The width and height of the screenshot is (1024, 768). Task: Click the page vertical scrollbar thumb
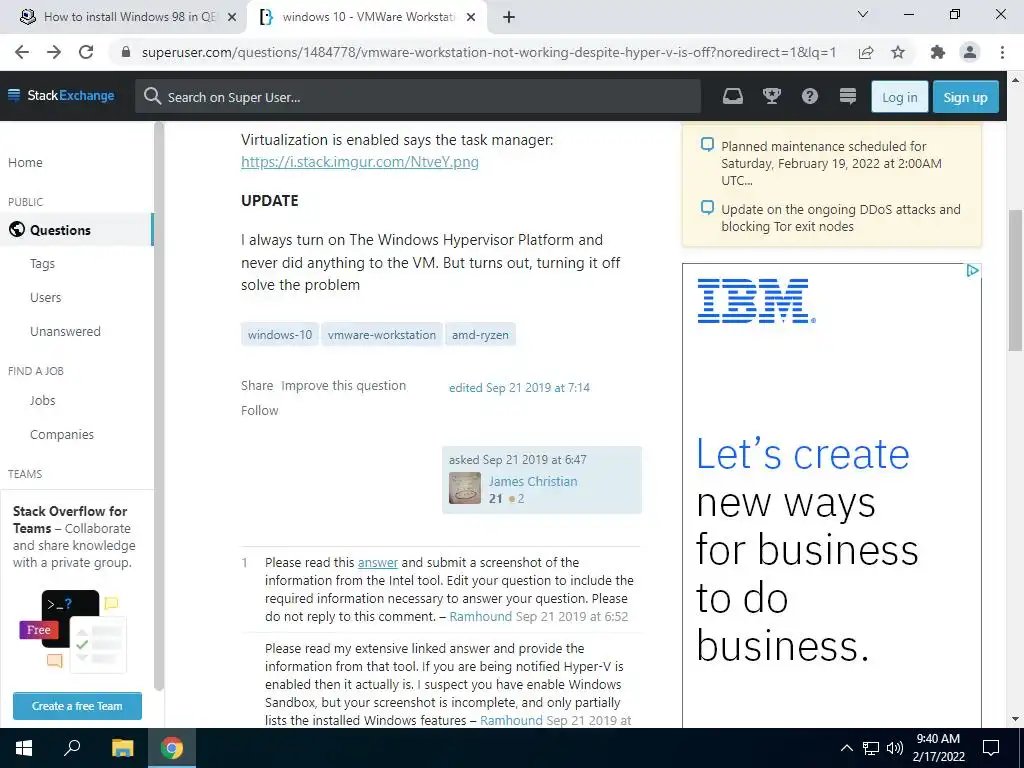[x=1016, y=281]
